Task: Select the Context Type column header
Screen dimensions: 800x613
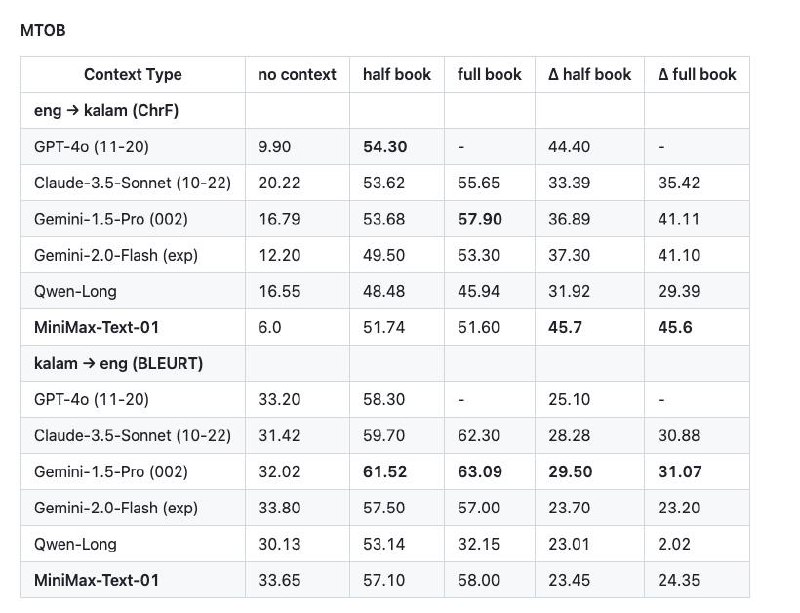Action: click(x=133, y=75)
